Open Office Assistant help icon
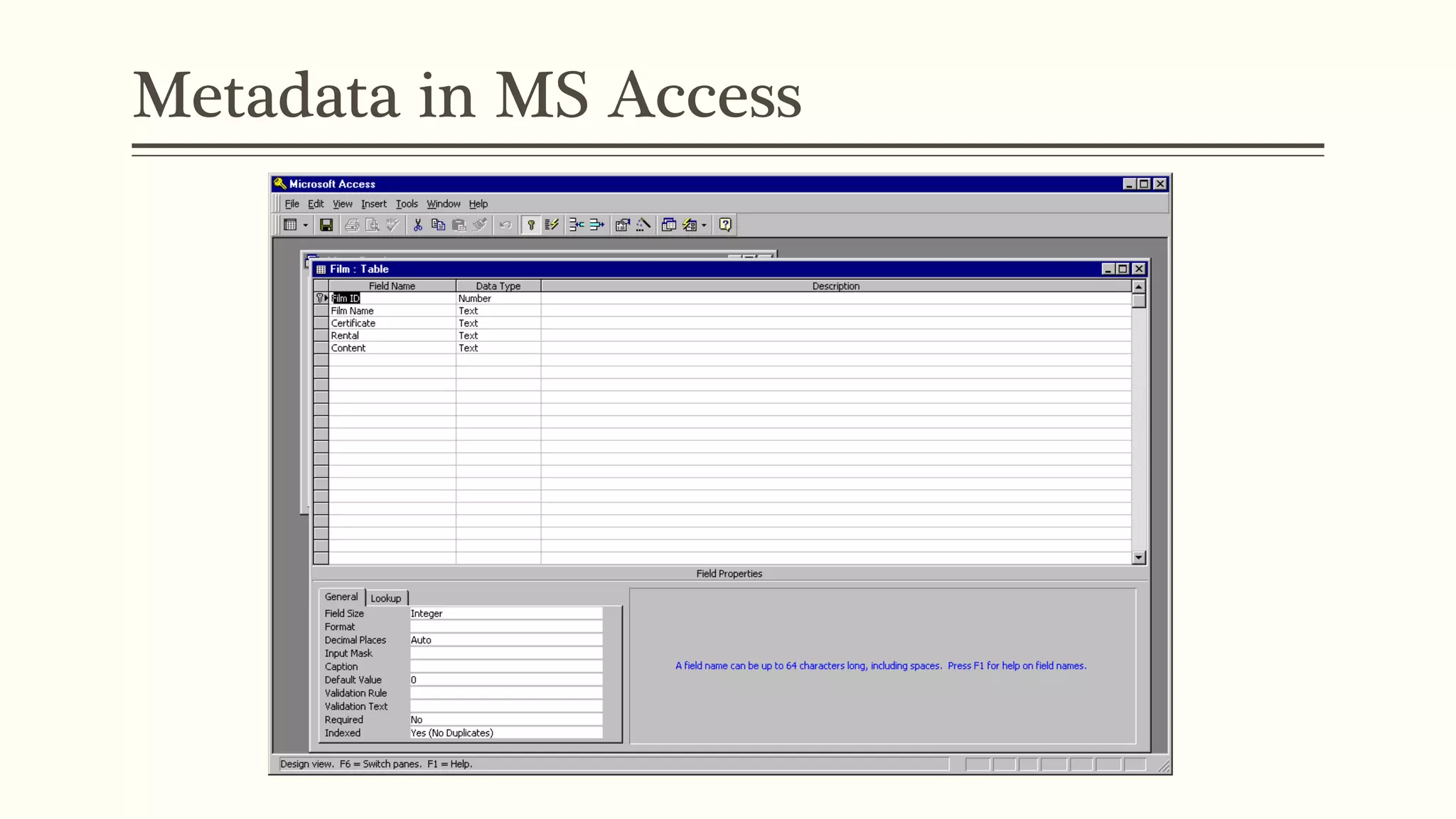This screenshot has height=819, width=1456. pyautogui.click(x=725, y=225)
